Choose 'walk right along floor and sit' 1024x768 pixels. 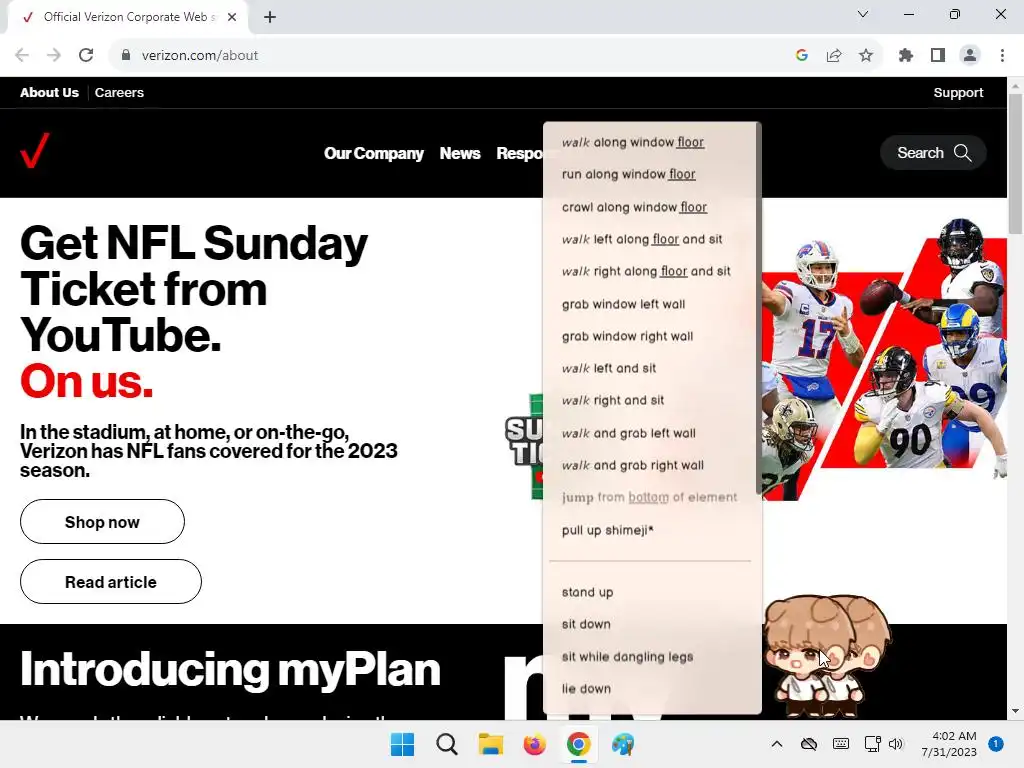pyautogui.click(x=646, y=271)
